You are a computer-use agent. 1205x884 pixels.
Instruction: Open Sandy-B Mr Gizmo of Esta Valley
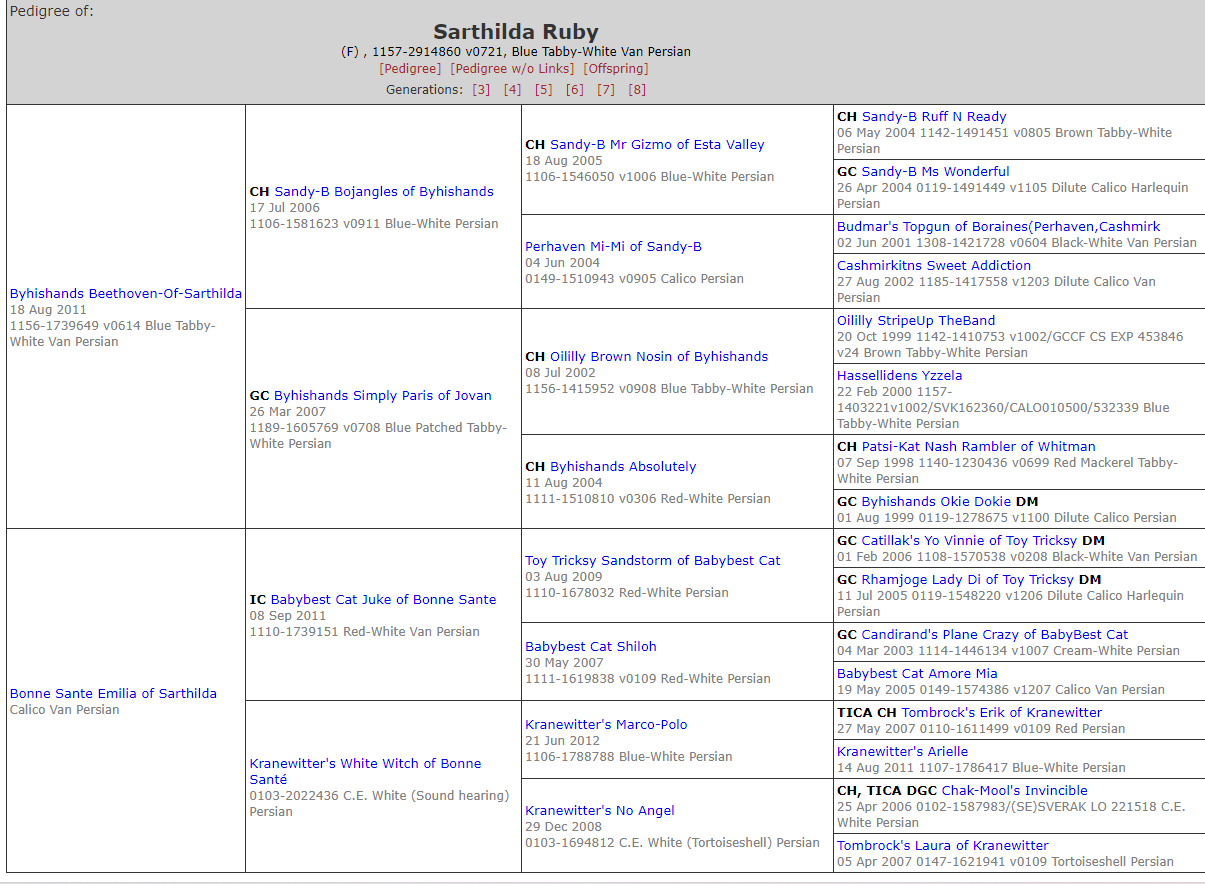tap(657, 145)
